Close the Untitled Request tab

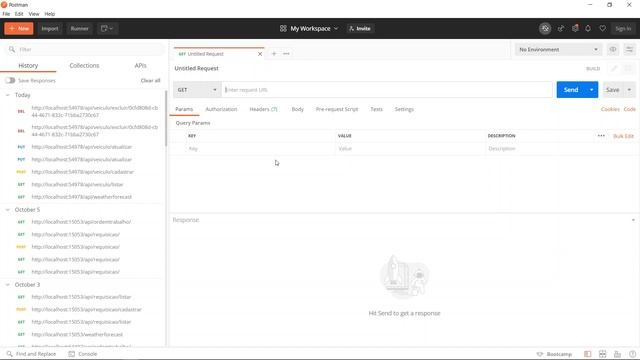click(x=260, y=54)
